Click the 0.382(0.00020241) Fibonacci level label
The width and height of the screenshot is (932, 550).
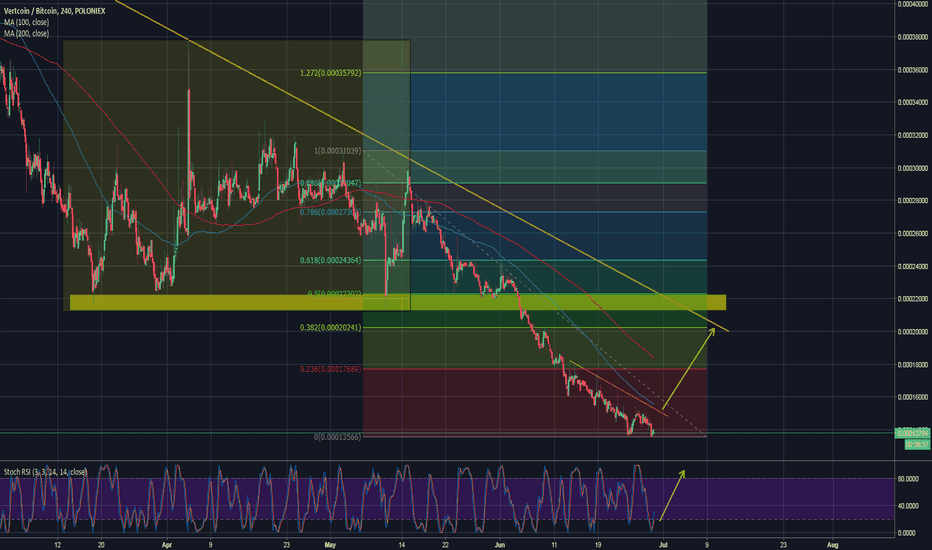[x=330, y=328]
